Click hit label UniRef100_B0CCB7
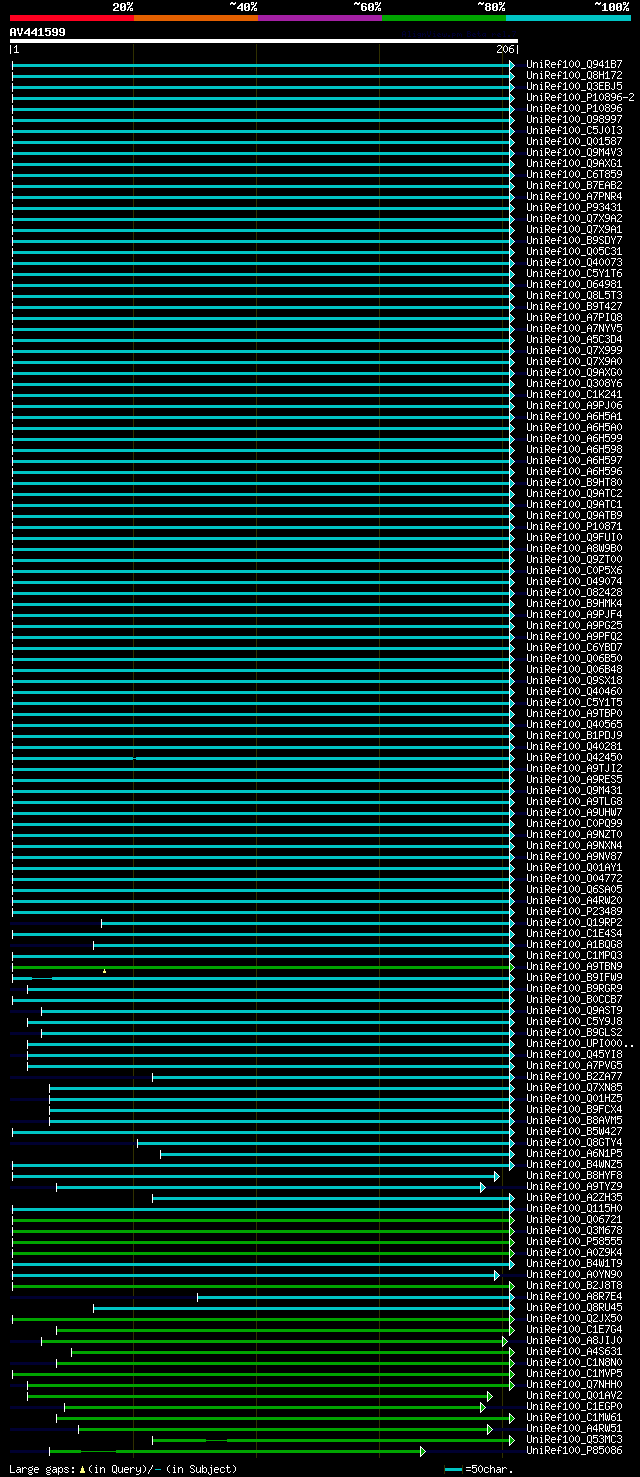This screenshot has width=640, height=1477. [574, 999]
